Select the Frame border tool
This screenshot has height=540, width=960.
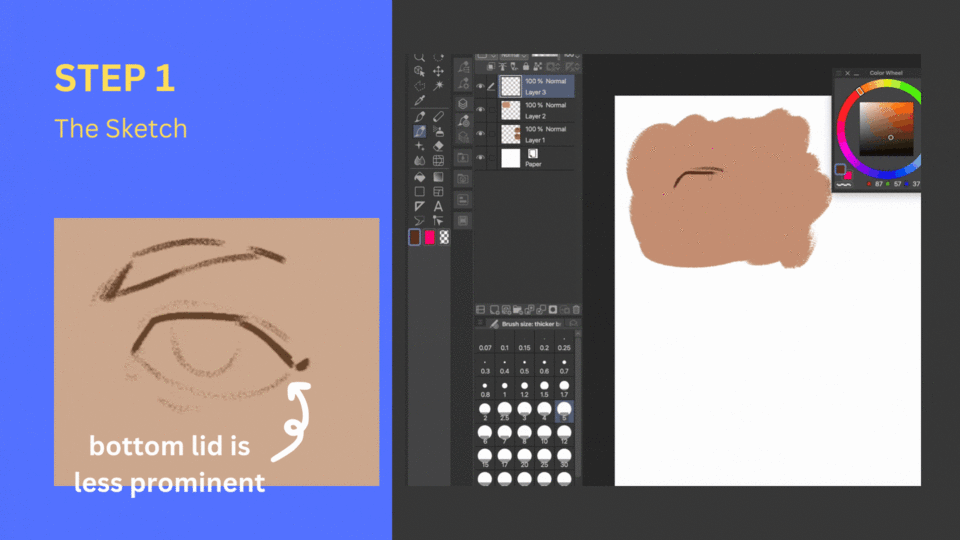click(x=438, y=192)
